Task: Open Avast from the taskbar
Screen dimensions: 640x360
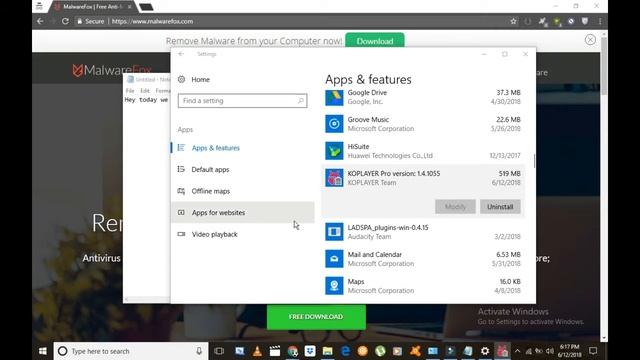Action: (415, 351)
